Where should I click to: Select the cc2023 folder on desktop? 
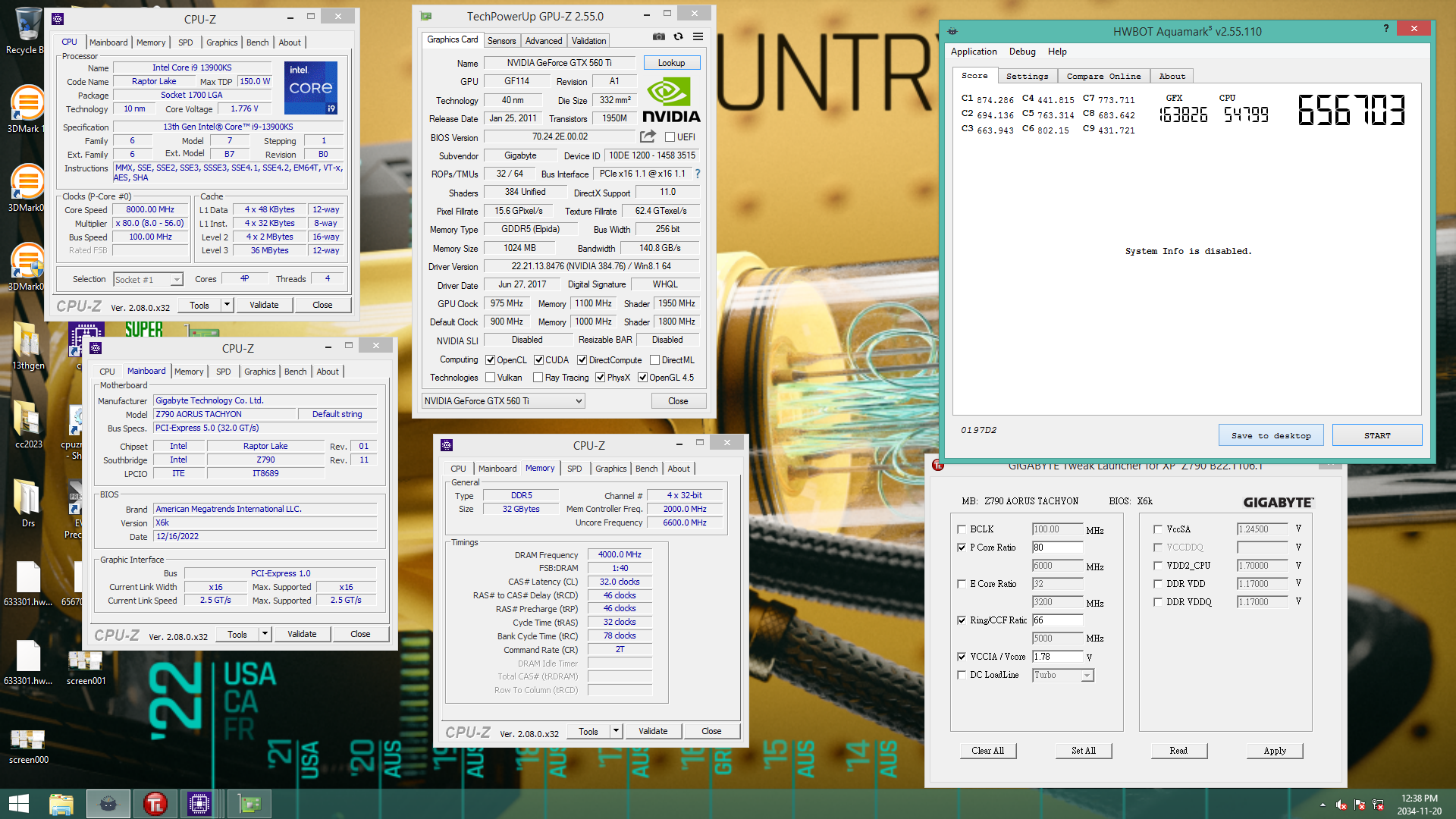tap(28, 424)
